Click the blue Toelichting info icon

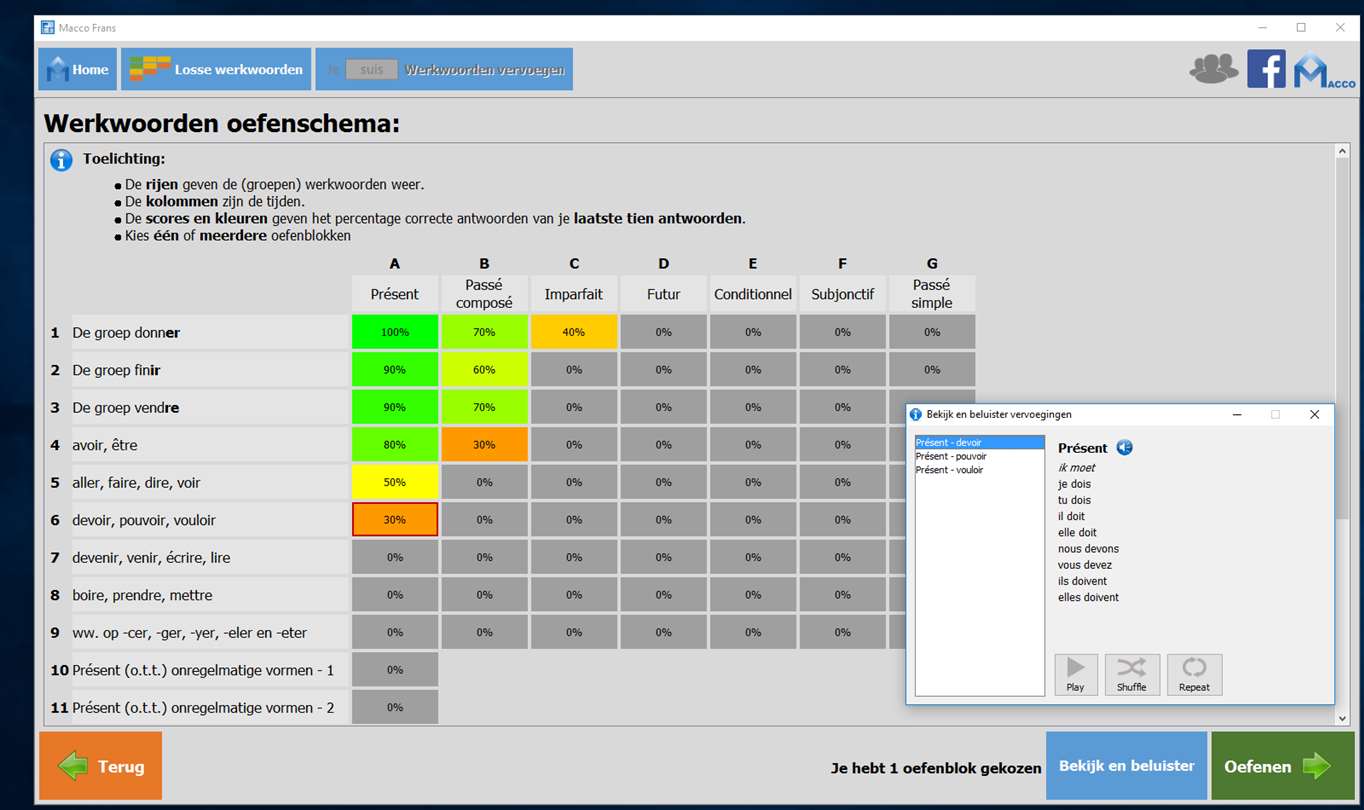(x=61, y=160)
